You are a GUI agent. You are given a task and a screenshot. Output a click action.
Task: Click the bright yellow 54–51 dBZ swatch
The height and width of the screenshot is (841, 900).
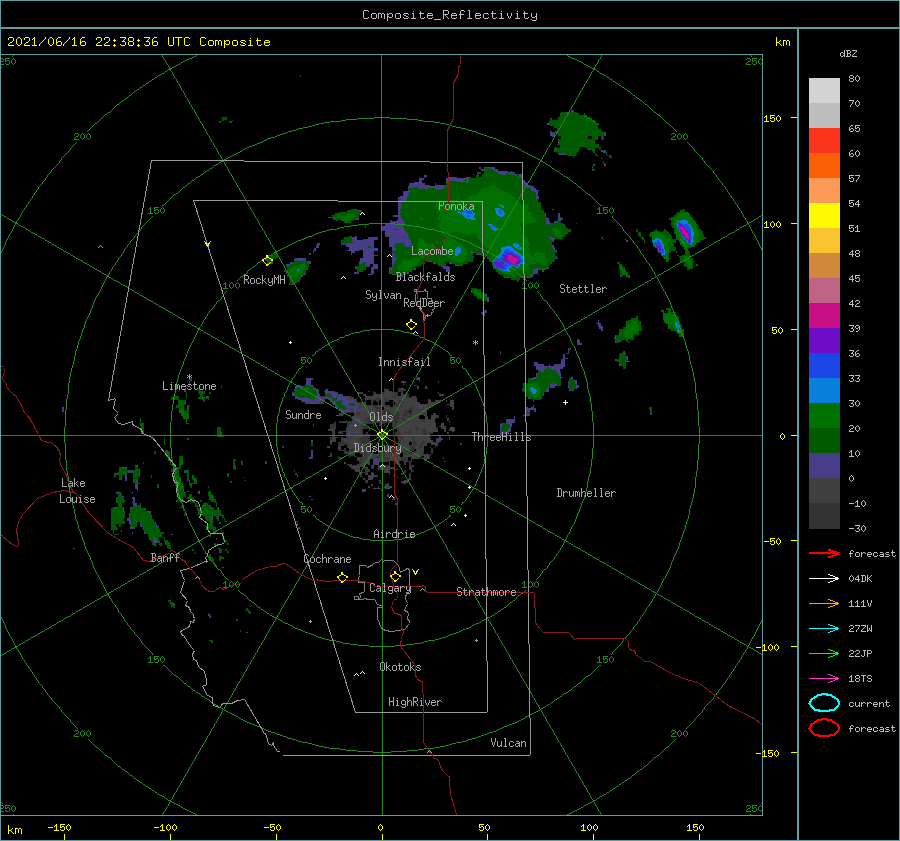[824, 216]
